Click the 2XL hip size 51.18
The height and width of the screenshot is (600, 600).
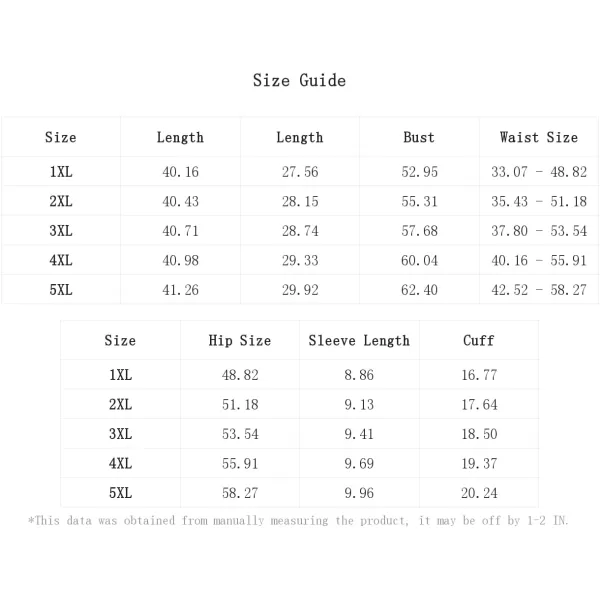(x=240, y=404)
